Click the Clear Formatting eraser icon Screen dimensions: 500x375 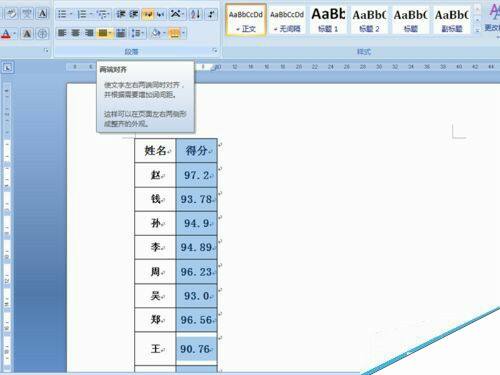pos(12,14)
